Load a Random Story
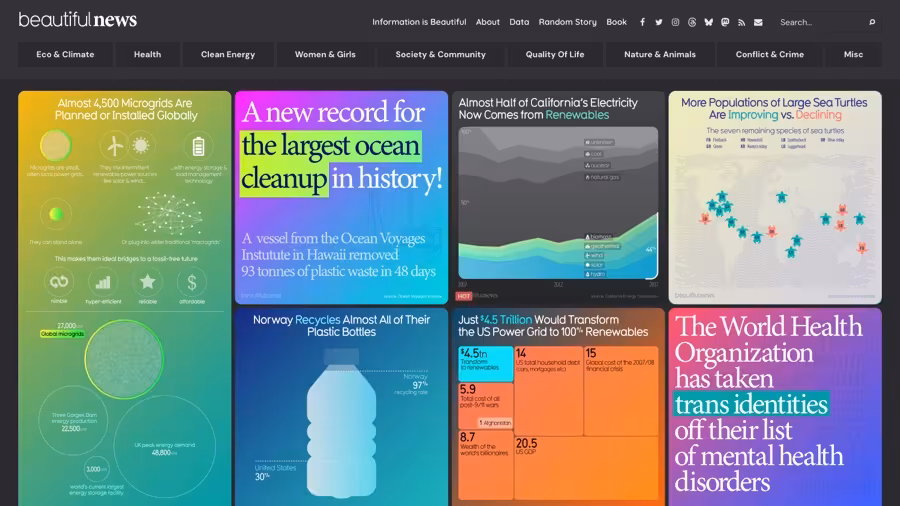 tap(567, 22)
